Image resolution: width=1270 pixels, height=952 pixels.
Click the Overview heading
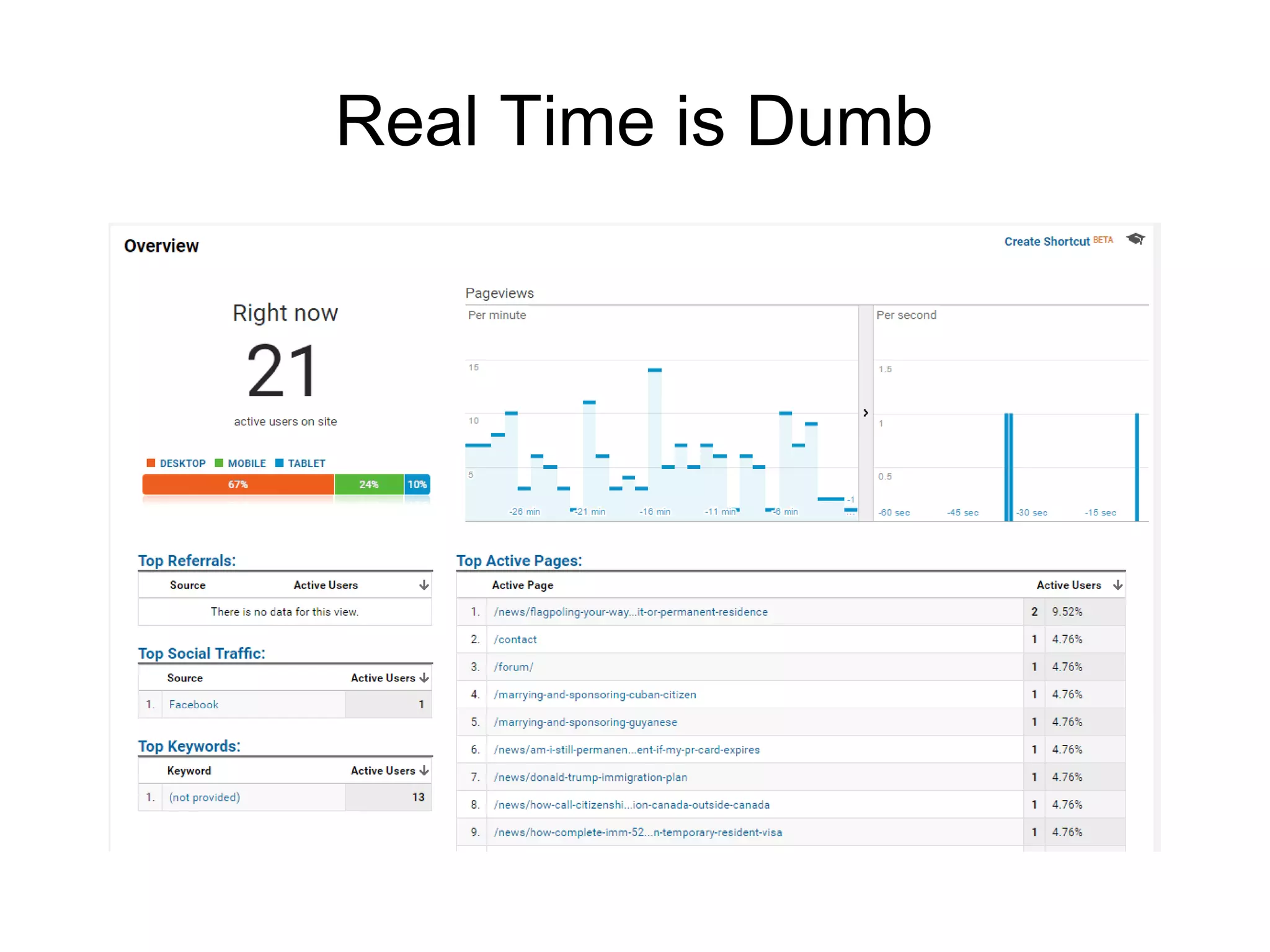[161, 246]
